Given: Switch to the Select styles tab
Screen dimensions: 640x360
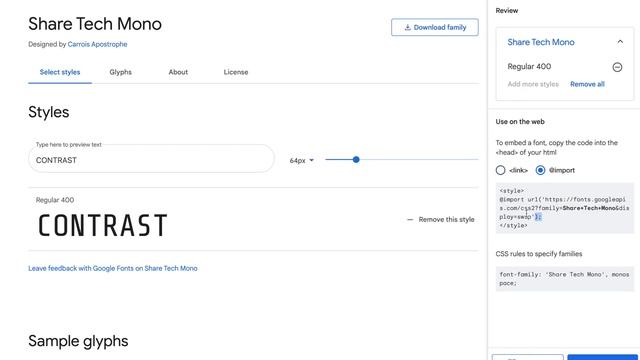Looking at the screenshot, I should [x=60, y=72].
